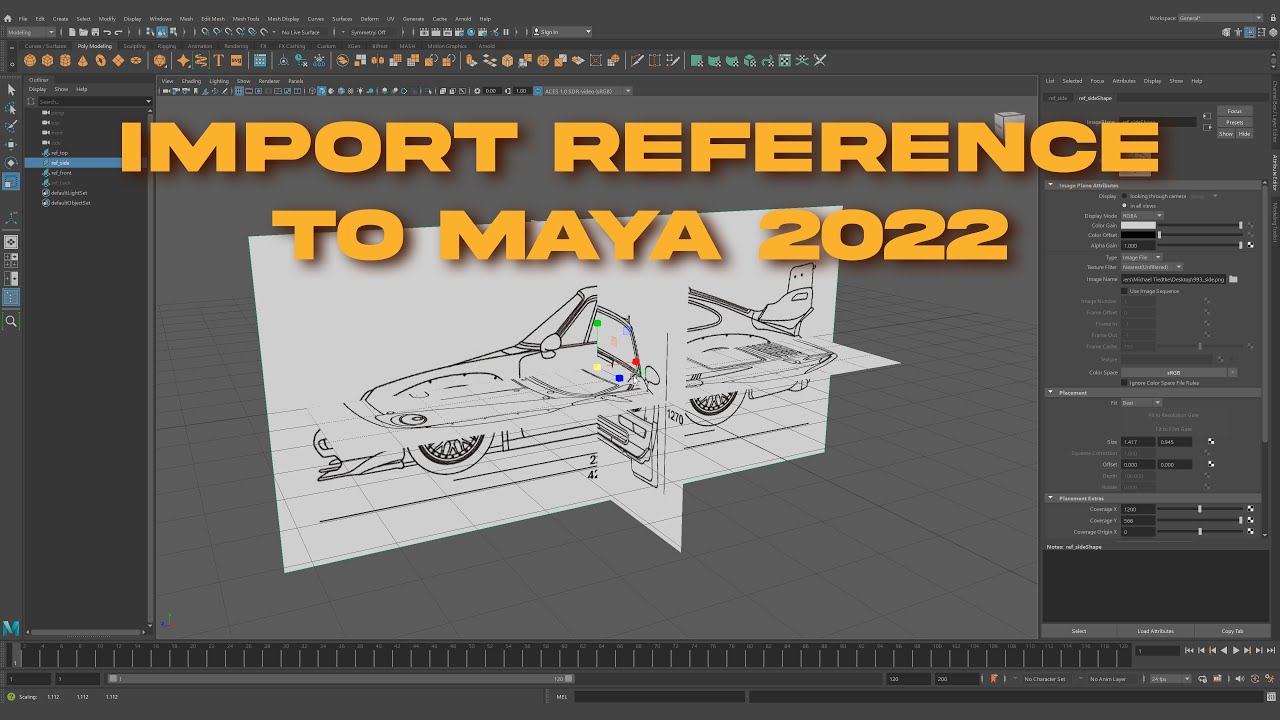Open the ACES 1.0 SDR-video view transform dropdown

point(586,91)
